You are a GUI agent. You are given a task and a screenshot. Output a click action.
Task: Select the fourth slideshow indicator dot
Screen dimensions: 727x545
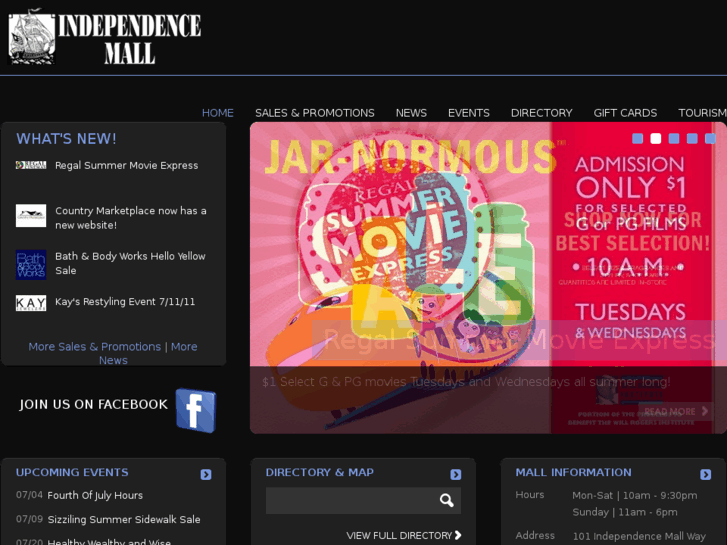coord(692,138)
